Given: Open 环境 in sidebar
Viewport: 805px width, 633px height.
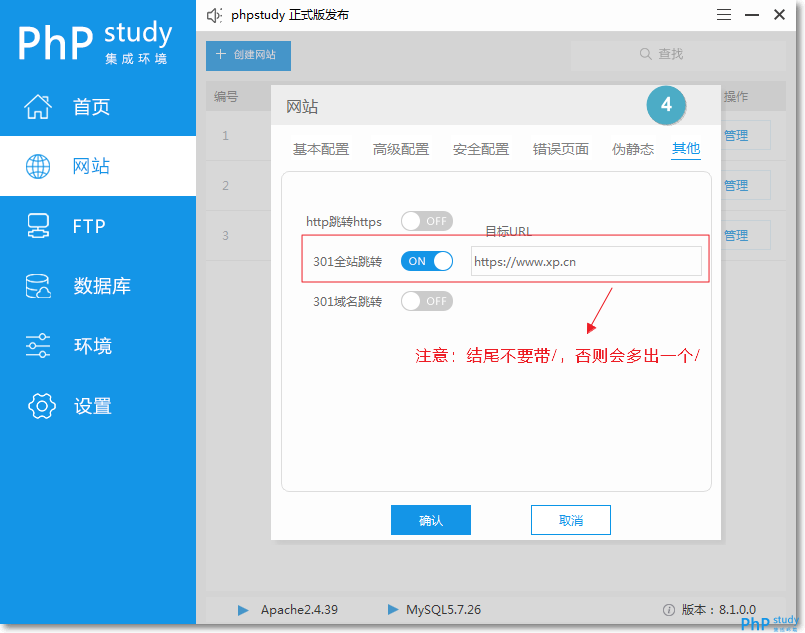Looking at the screenshot, I should coord(98,346).
